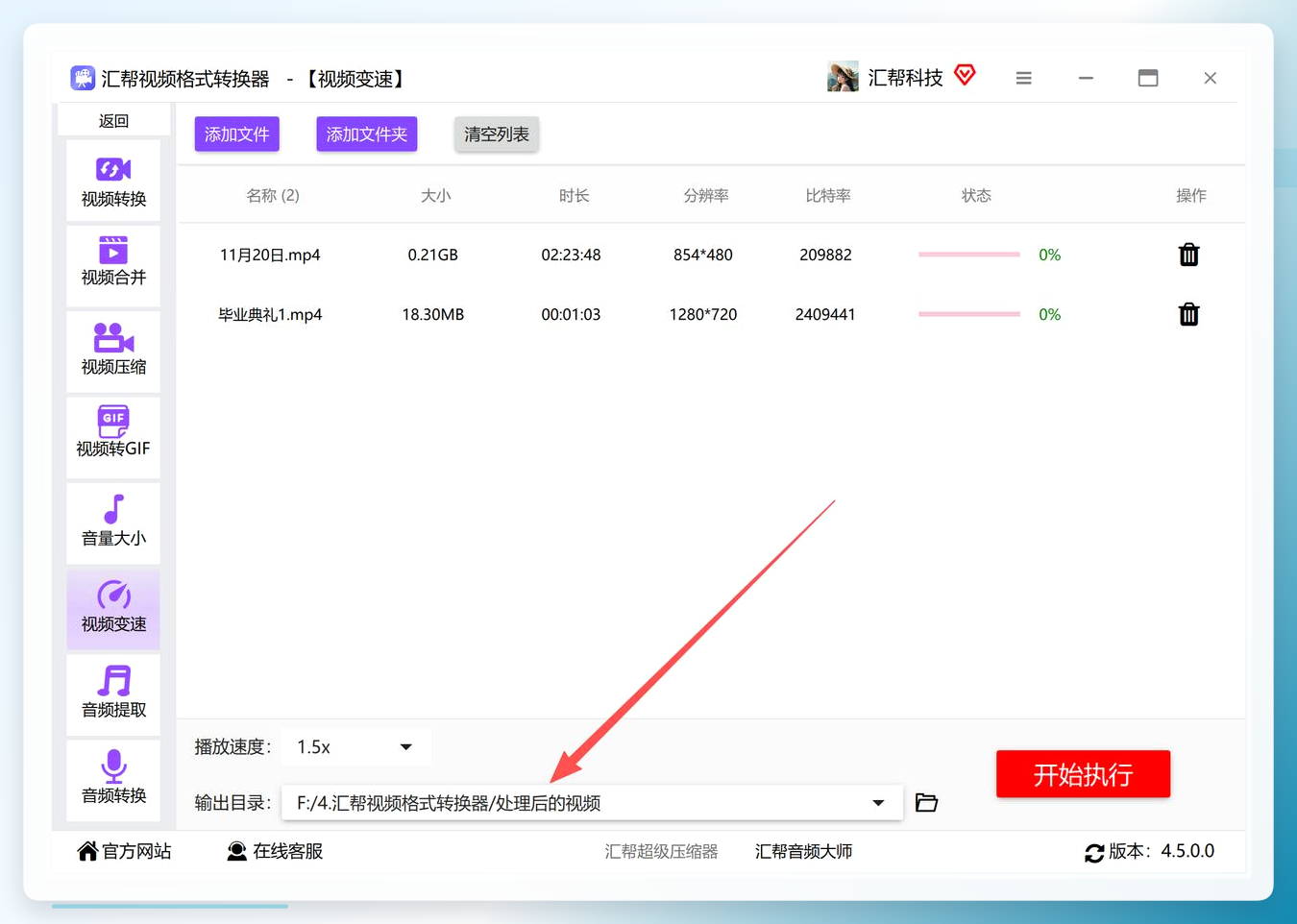This screenshot has height=924, width=1297.
Task: Open the 播放速度 1.5x dropdown
Action: coord(355,746)
